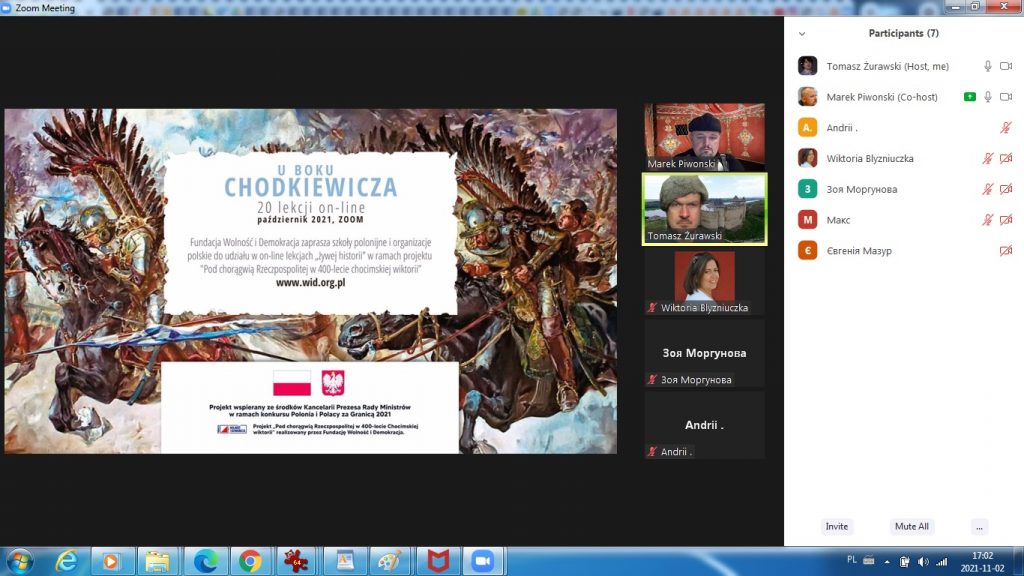Unmute Andrii in the participants list

(x=1006, y=128)
